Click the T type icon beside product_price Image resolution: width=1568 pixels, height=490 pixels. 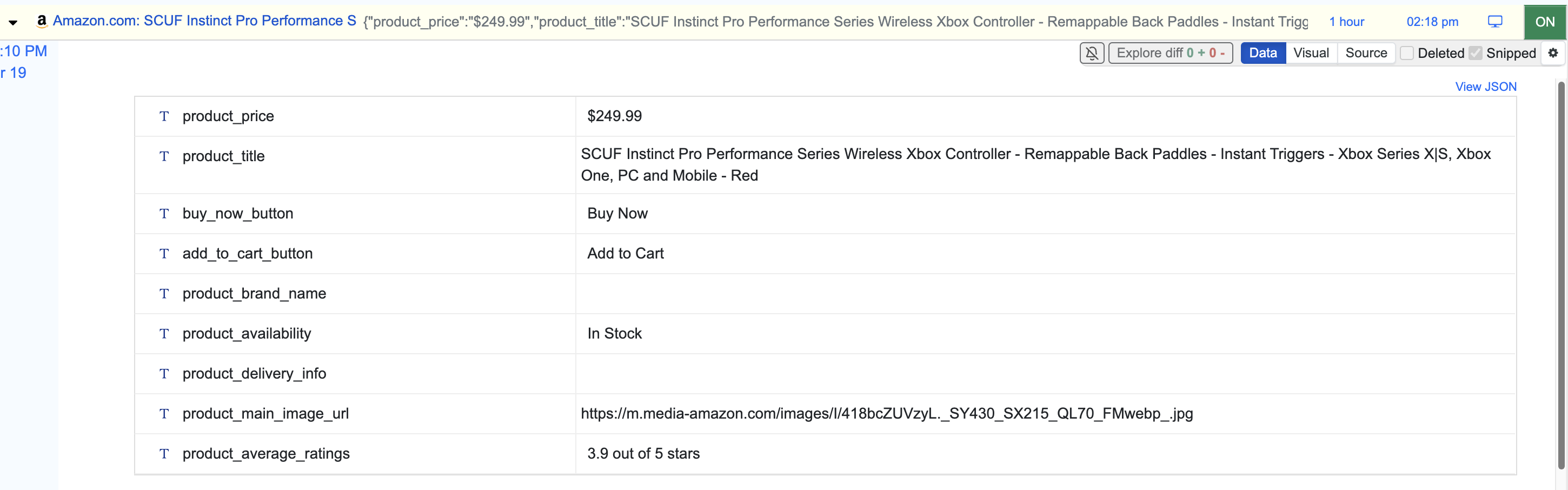coord(164,116)
